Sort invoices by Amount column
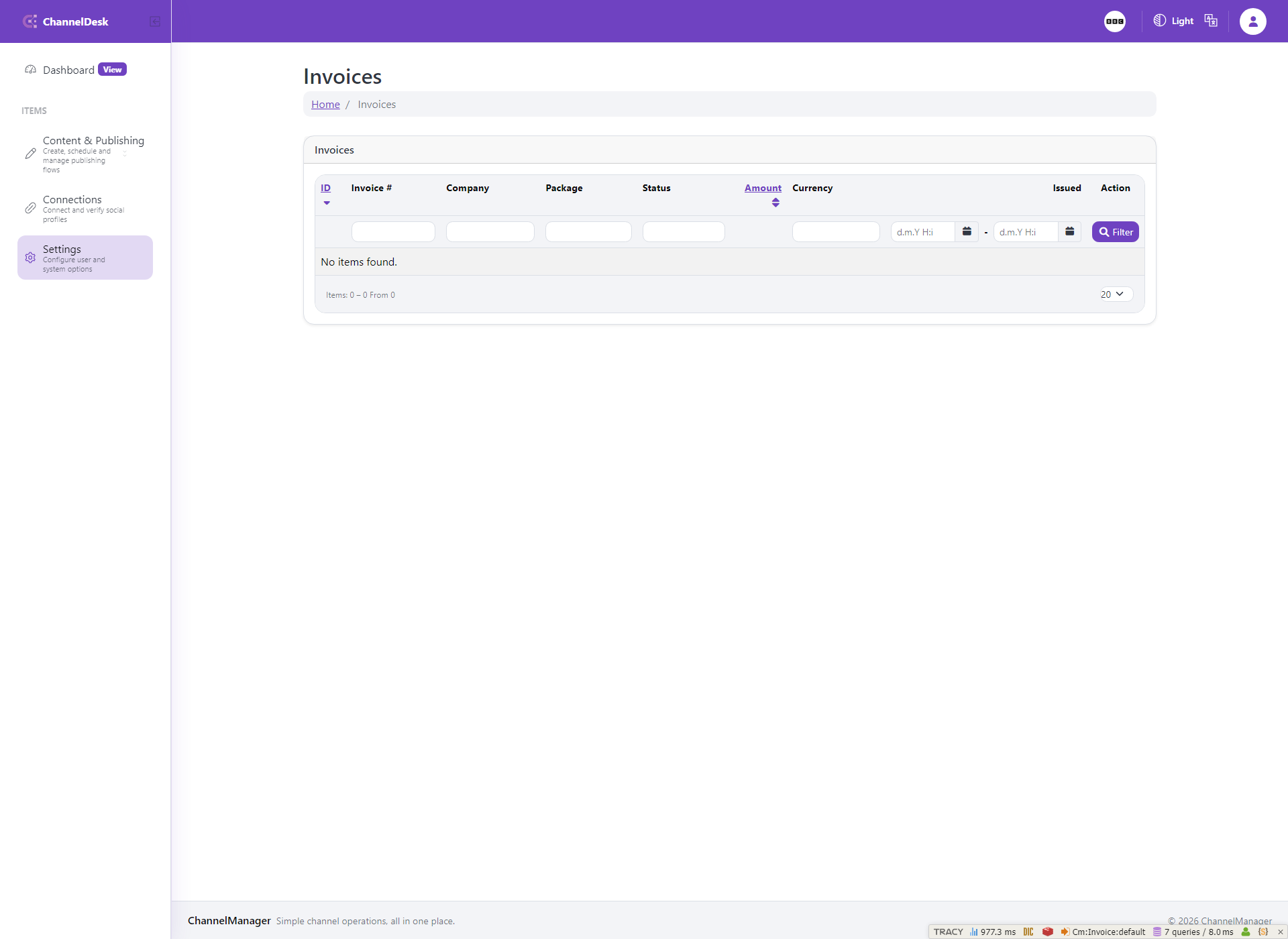The image size is (1288, 939). (763, 188)
